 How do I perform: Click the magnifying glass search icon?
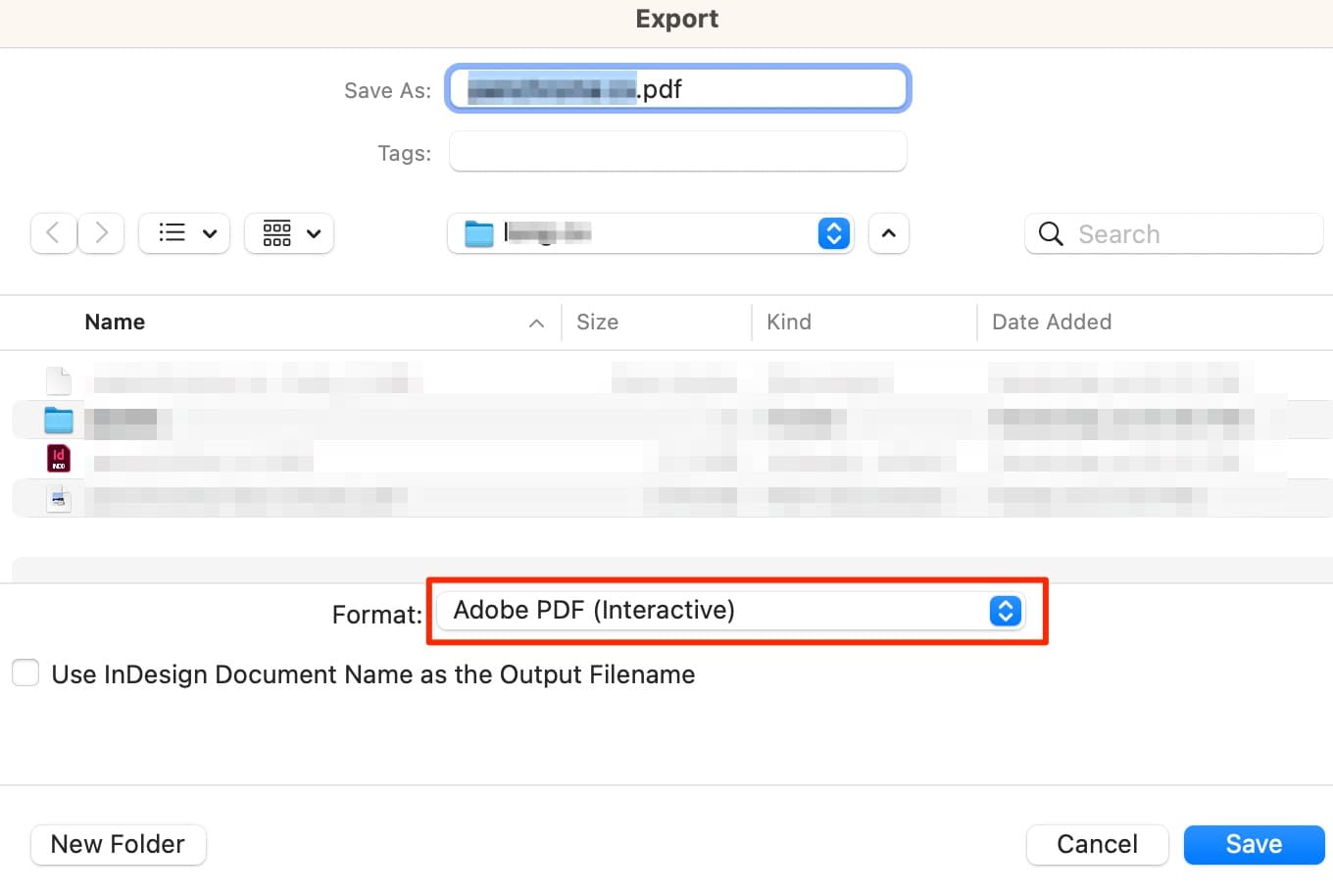click(x=1050, y=234)
